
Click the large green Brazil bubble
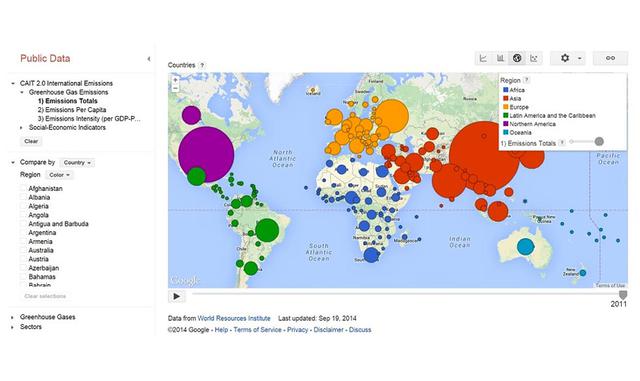[267, 230]
